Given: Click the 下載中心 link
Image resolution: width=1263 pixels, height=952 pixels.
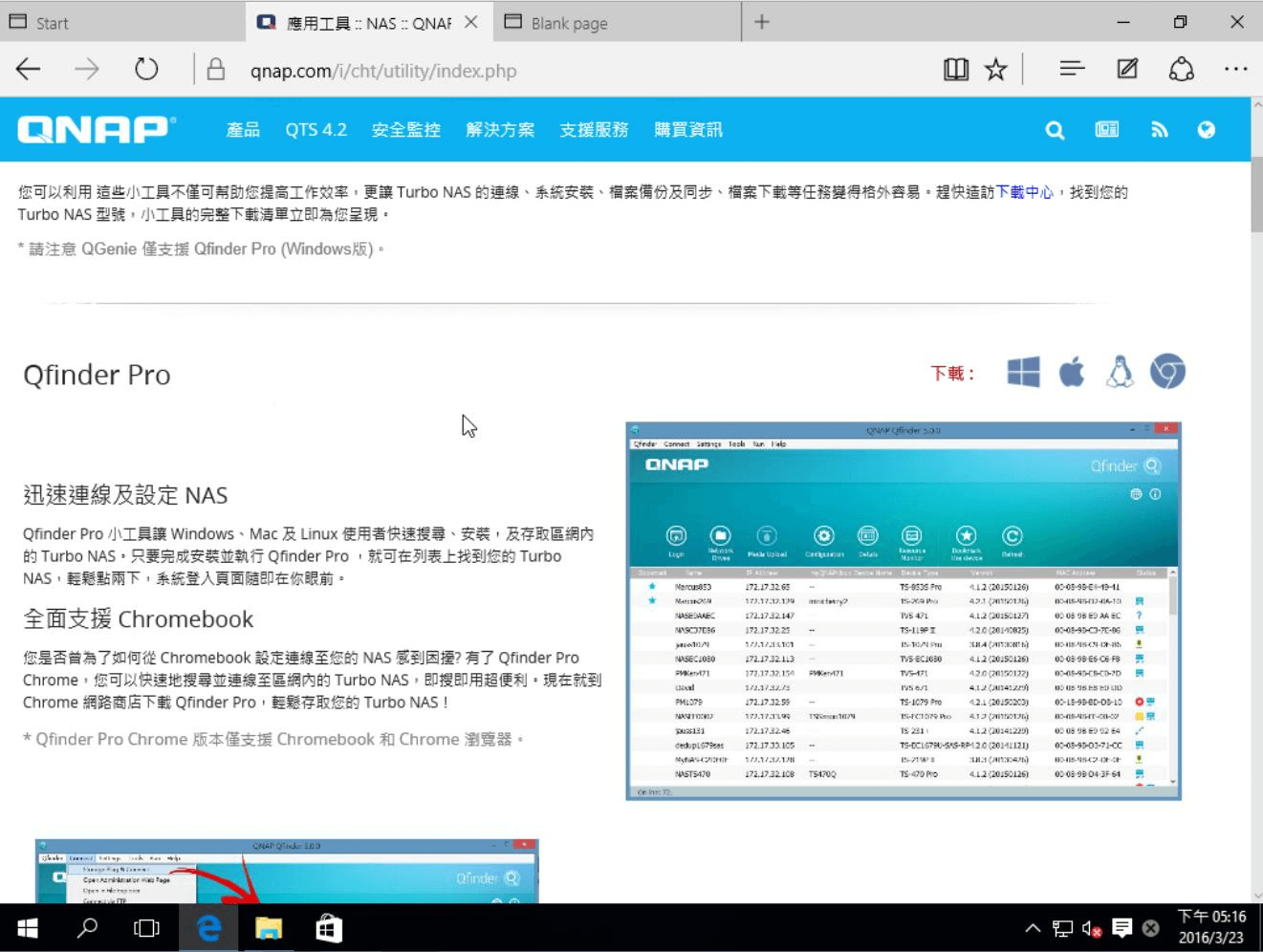Looking at the screenshot, I should [x=1024, y=192].
